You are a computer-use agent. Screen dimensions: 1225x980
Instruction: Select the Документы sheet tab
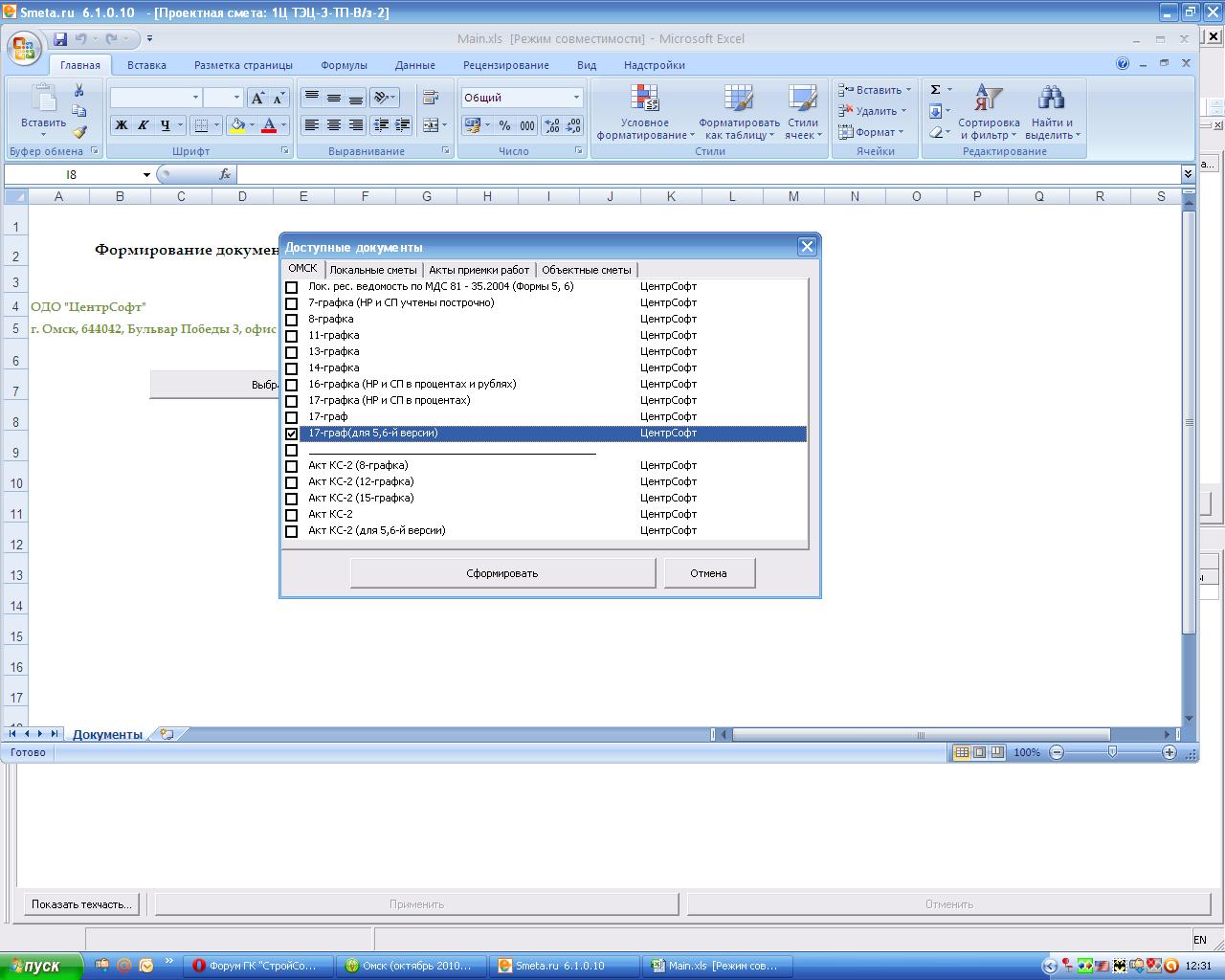(107, 734)
